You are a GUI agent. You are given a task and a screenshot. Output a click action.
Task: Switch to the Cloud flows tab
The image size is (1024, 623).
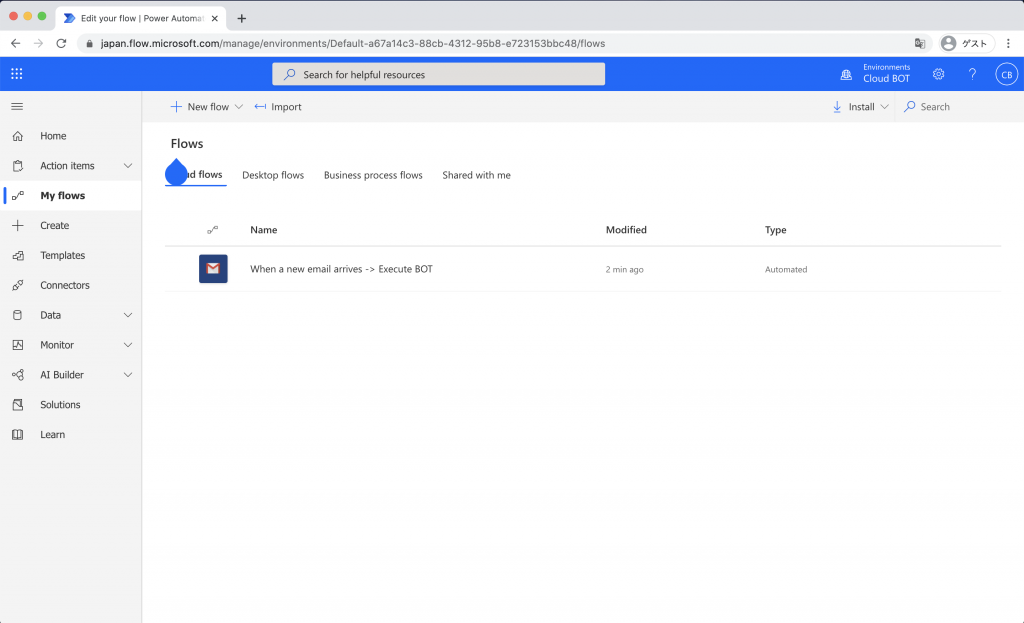pyautogui.click(x=195, y=174)
